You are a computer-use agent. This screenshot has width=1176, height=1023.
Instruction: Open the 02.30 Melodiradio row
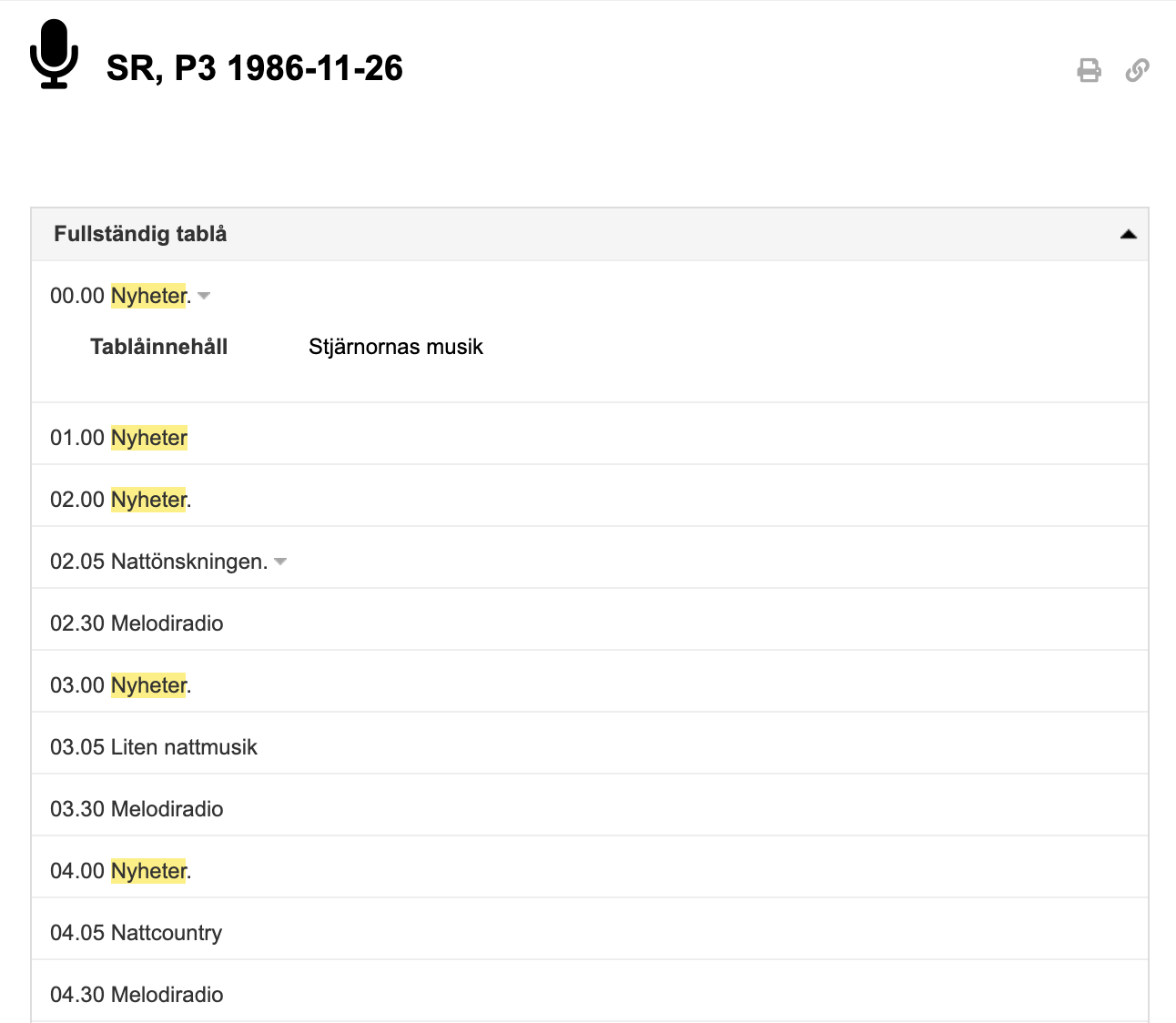137,623
